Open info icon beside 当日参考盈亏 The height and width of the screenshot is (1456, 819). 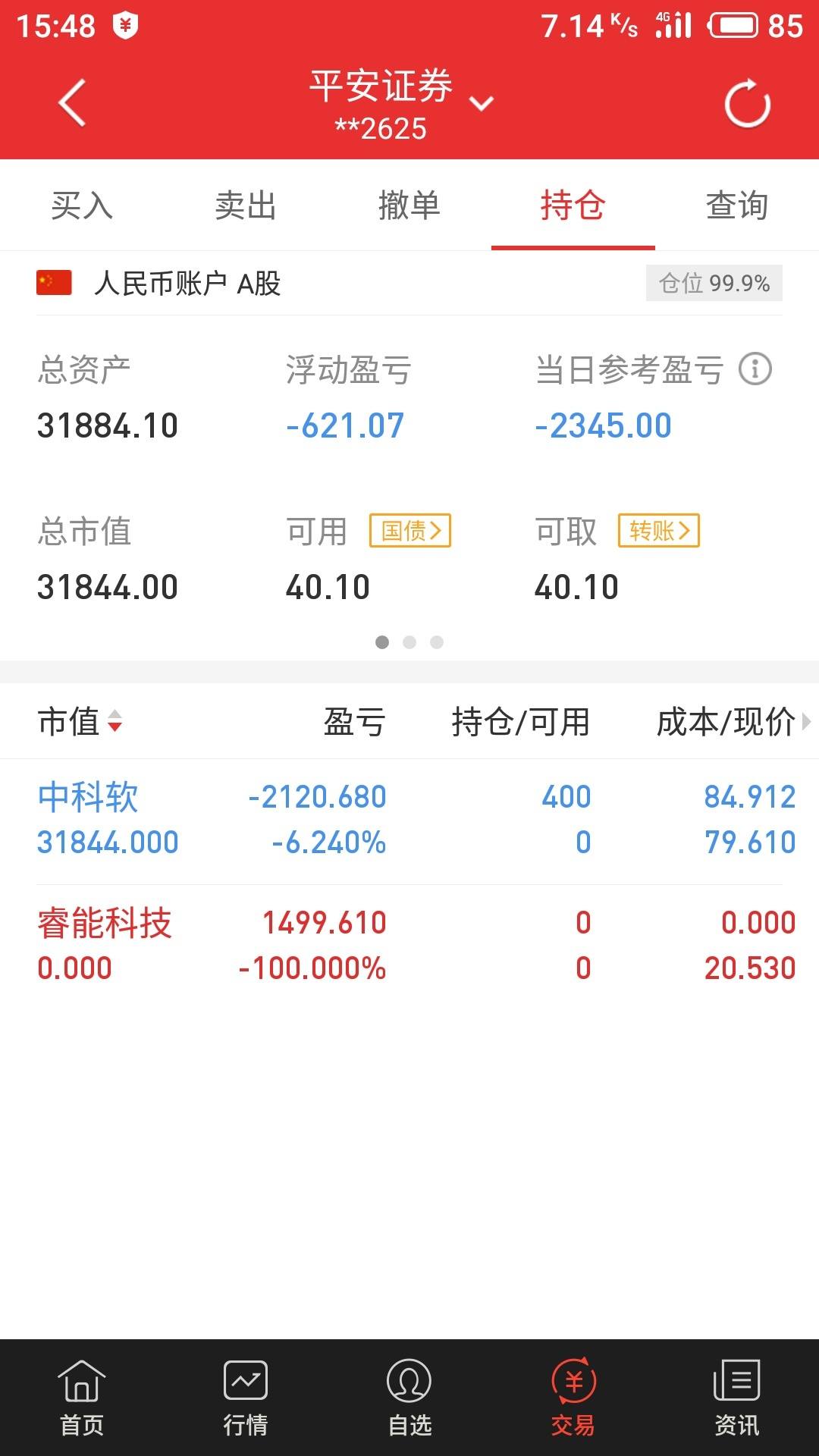(x=755, y=369)
